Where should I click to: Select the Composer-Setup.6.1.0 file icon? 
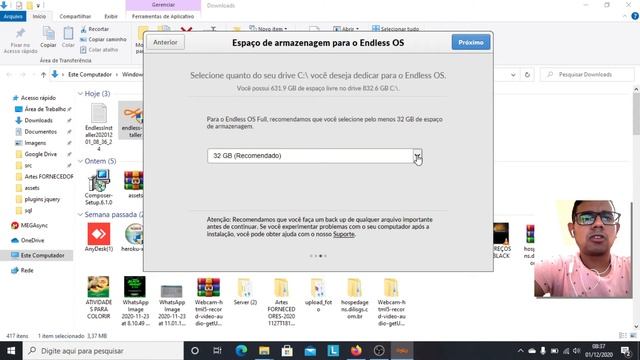(99, 181)
